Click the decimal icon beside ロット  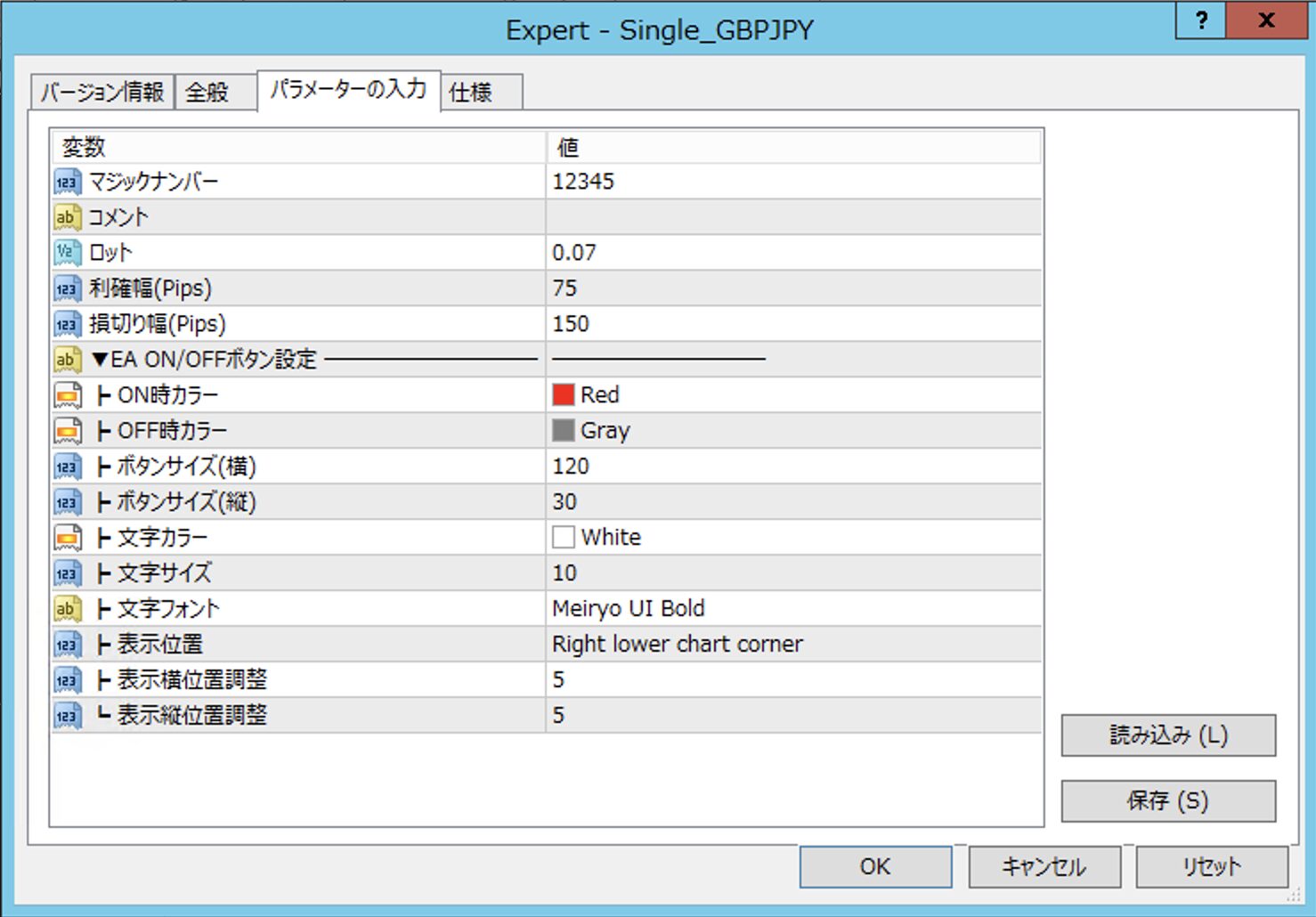click(x=67, y=253)
